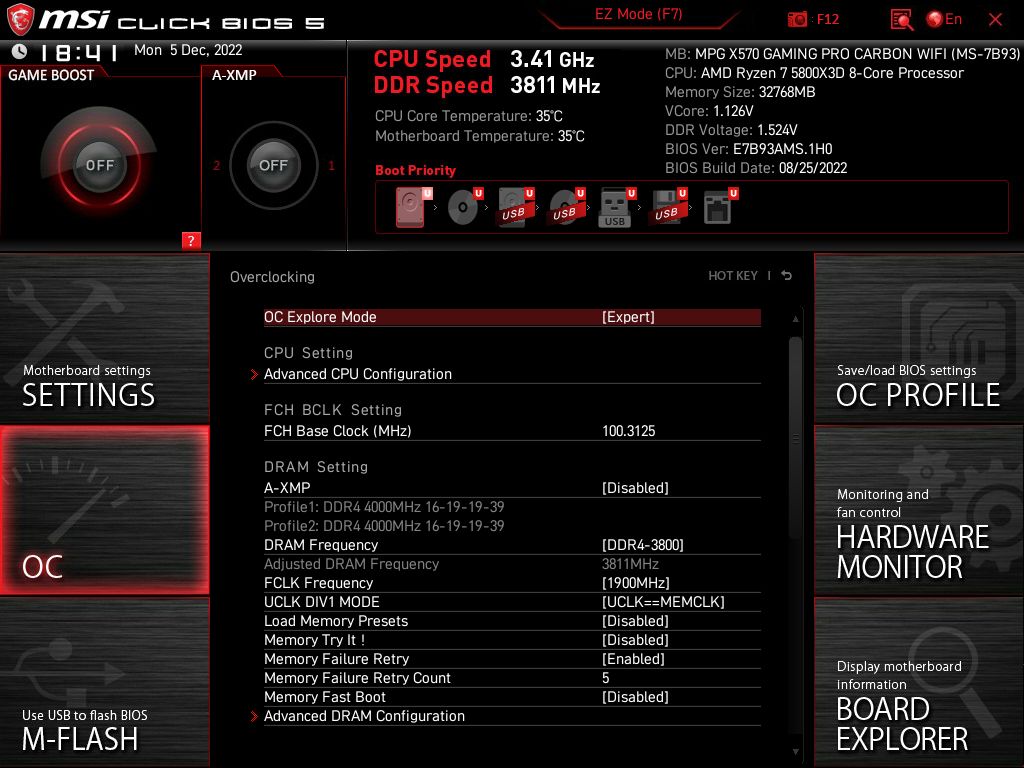1024x768 pixels.
Task: Click the BIOS Ver E7B93AMS.1H0 text
Action: 748,149
